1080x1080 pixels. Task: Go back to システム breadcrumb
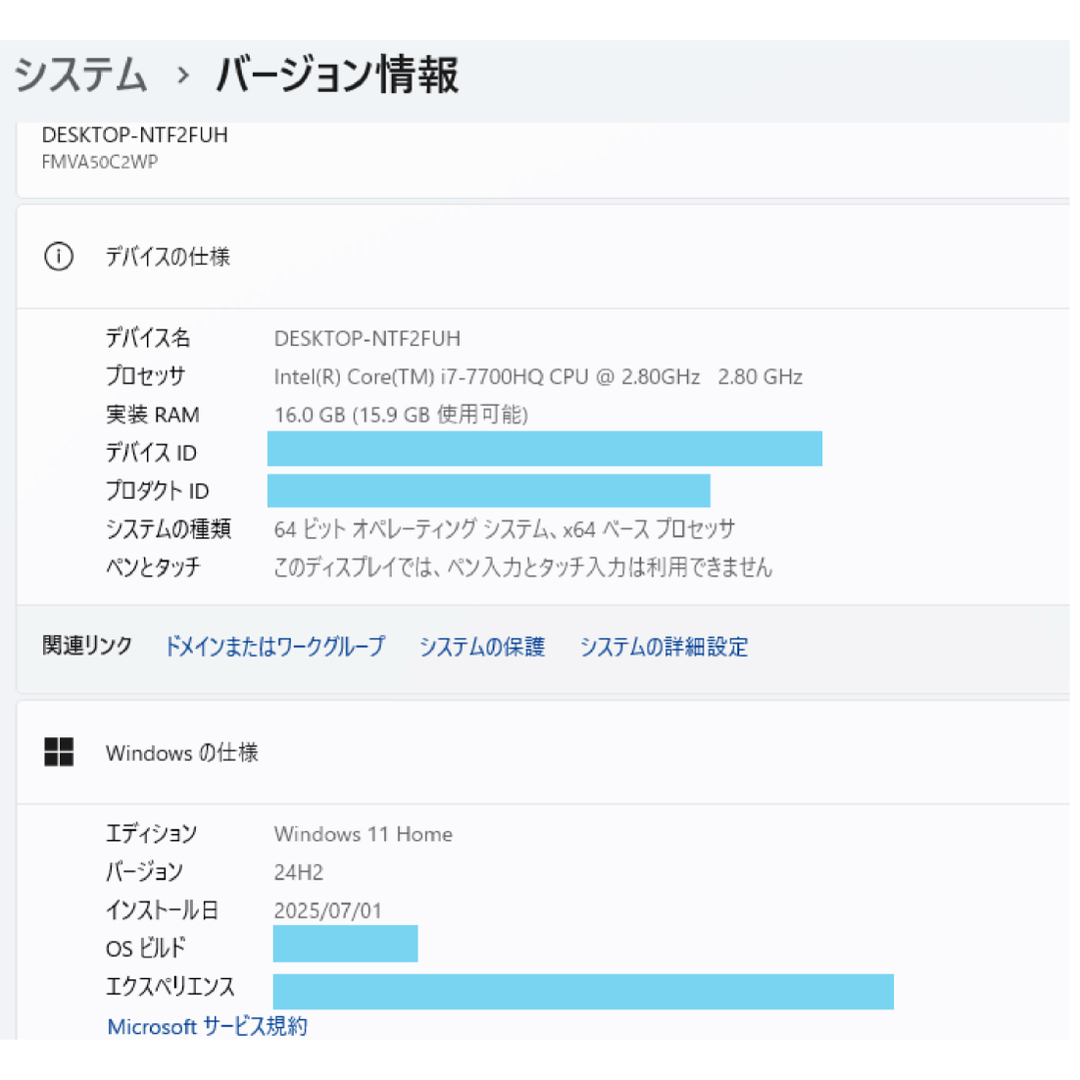[81, 76]
